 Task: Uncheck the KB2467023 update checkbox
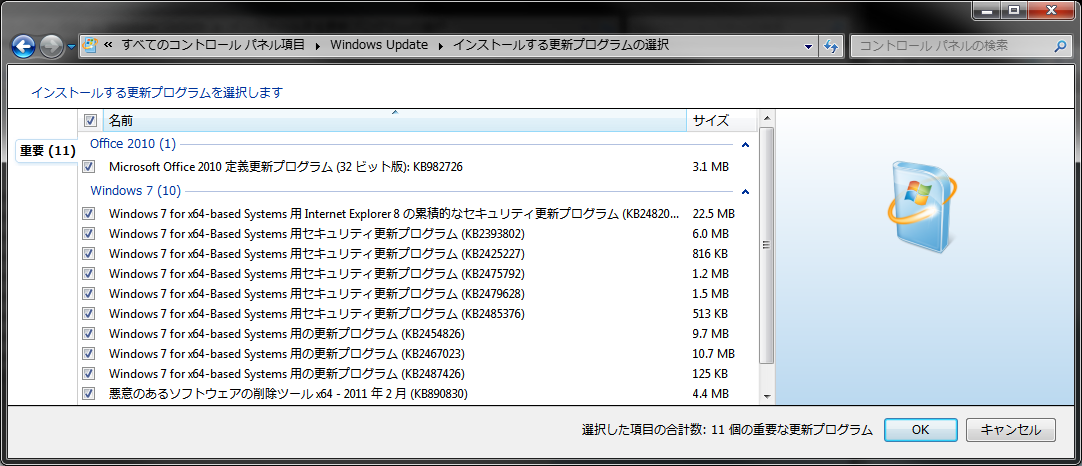88,353
